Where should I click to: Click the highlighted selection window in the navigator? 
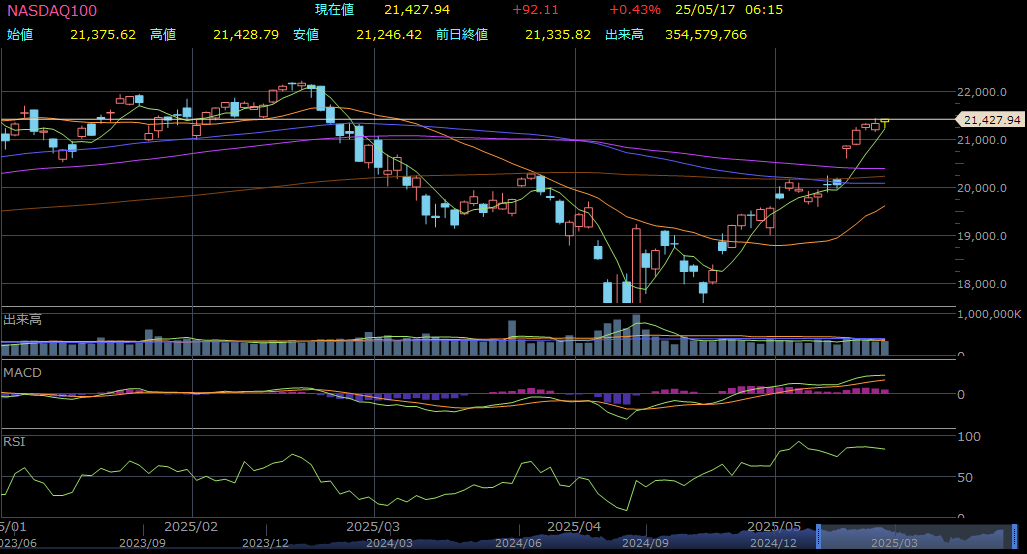coord(916,537)
